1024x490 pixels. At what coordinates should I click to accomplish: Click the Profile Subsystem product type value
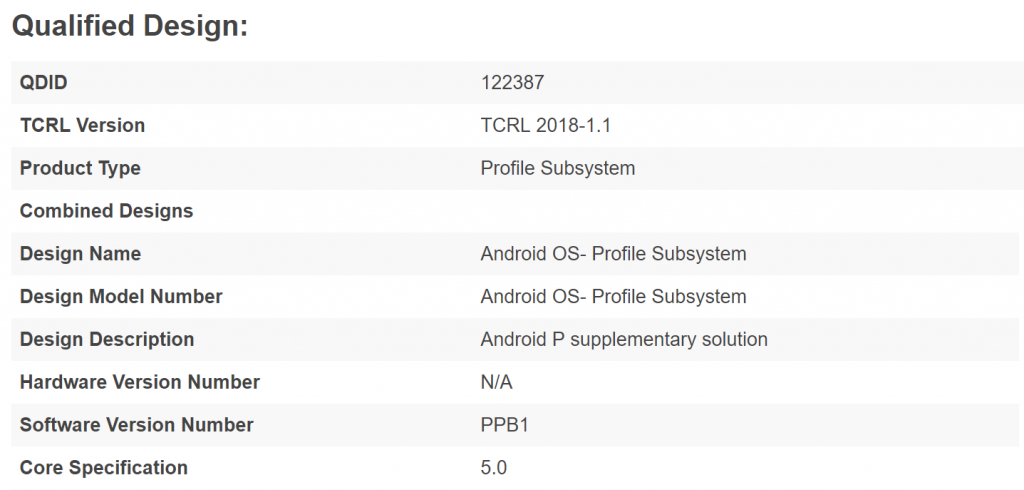click(x=558, y=168)
